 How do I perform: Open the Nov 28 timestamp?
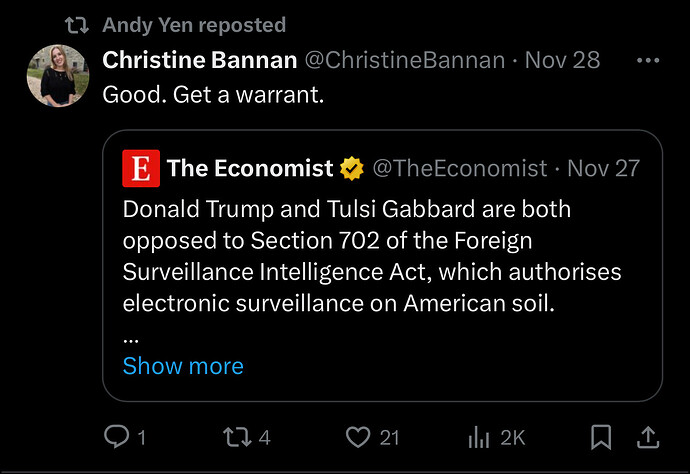pyautogui.click(x=562, y=60)
